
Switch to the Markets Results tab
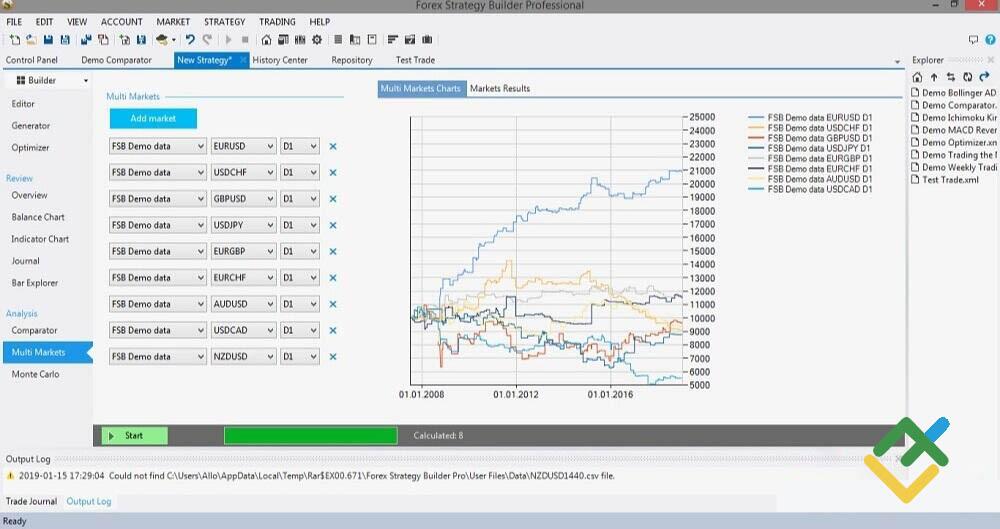[500, 89]
